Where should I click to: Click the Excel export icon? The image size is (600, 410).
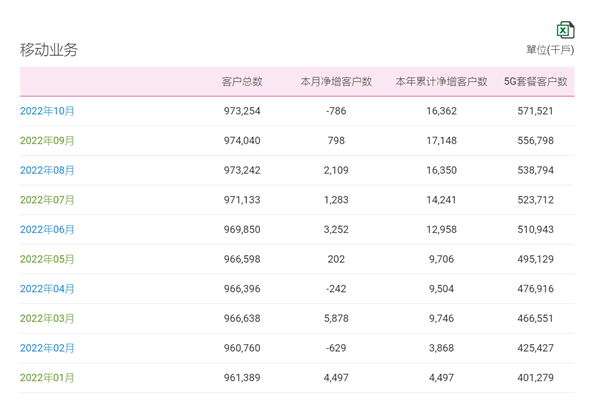point(566,30)
